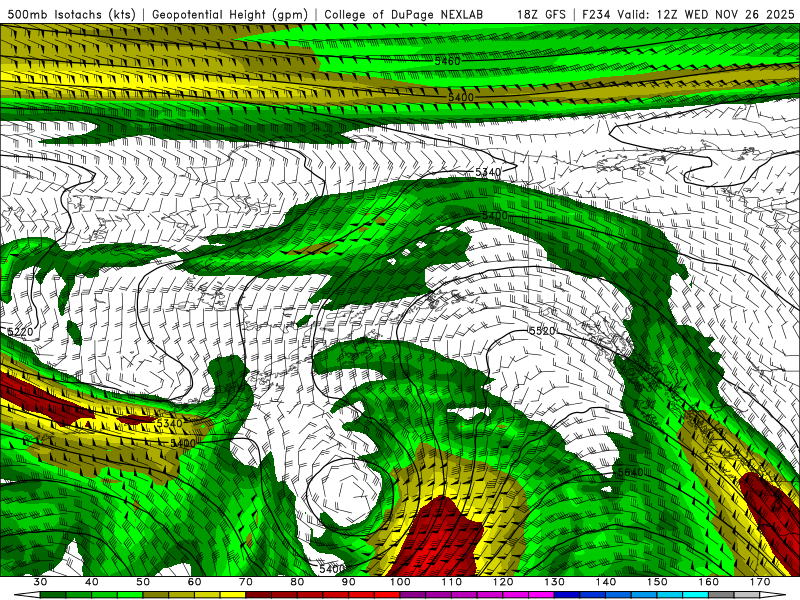
Task: Click the 5400 contour label directly beneath 5460
Action: pyautogui.click(x=461, y=97)
